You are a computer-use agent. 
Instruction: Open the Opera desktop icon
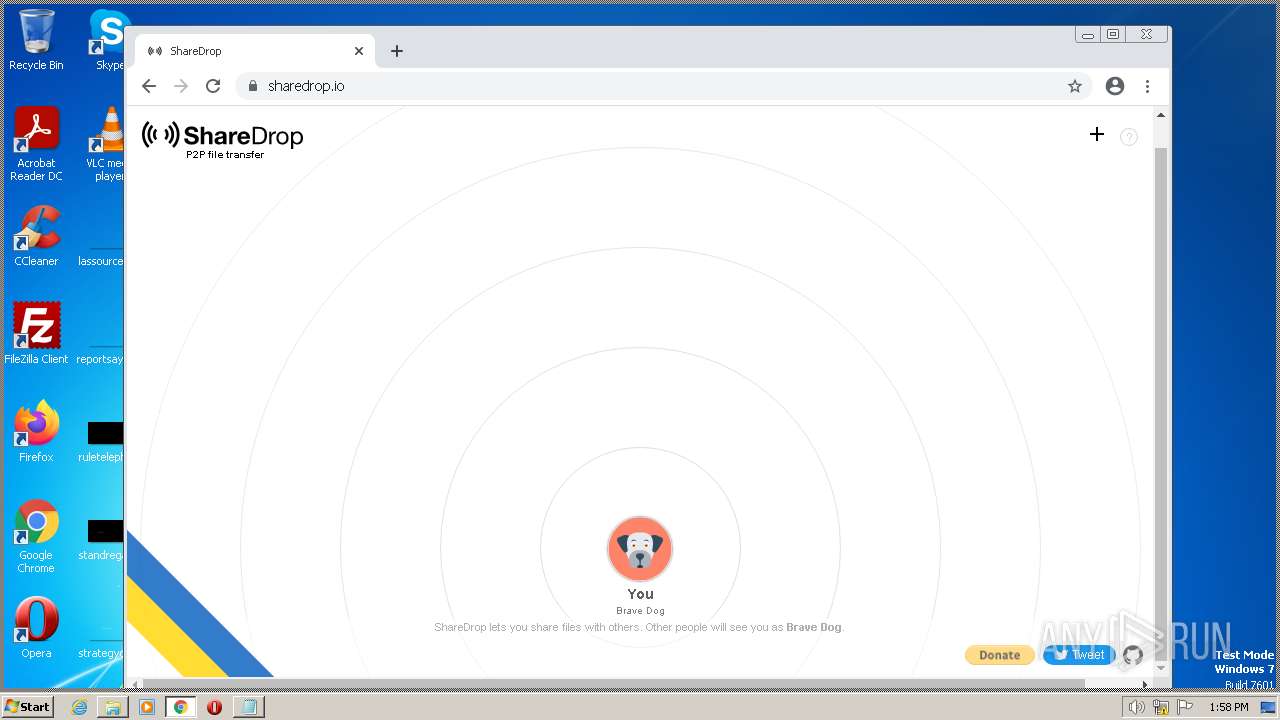(36, 628)
